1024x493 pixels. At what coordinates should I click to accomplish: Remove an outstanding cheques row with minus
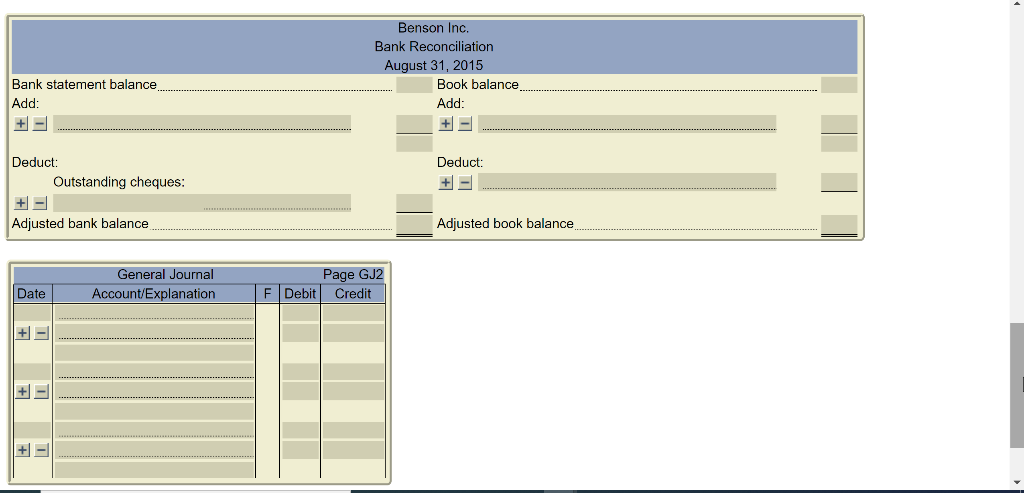40,203
